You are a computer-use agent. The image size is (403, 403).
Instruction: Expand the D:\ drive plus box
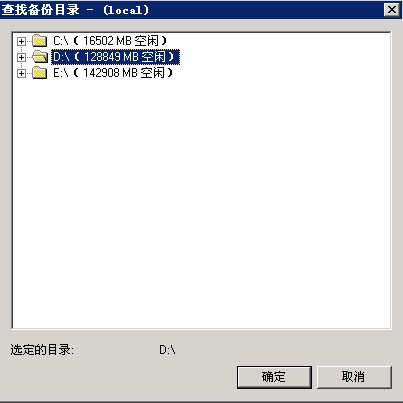point(21,57)
